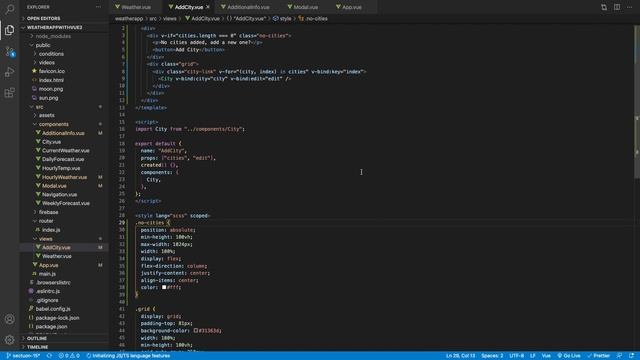The height and width of the screenshot is (360, 640).
Task: Close the AddCity.vue tab
Action: point(208,7)
